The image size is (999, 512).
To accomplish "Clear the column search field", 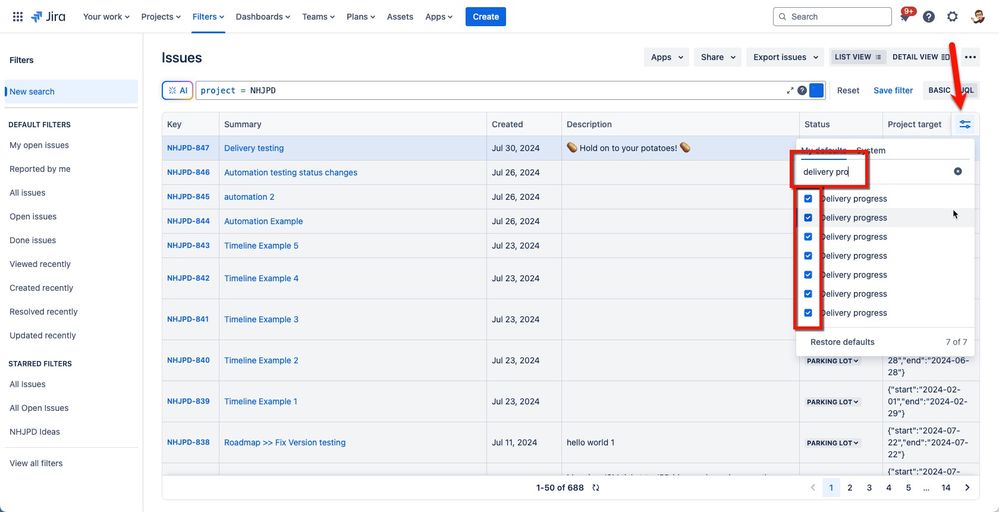I will pyautogui.click(x=958, y=171).
